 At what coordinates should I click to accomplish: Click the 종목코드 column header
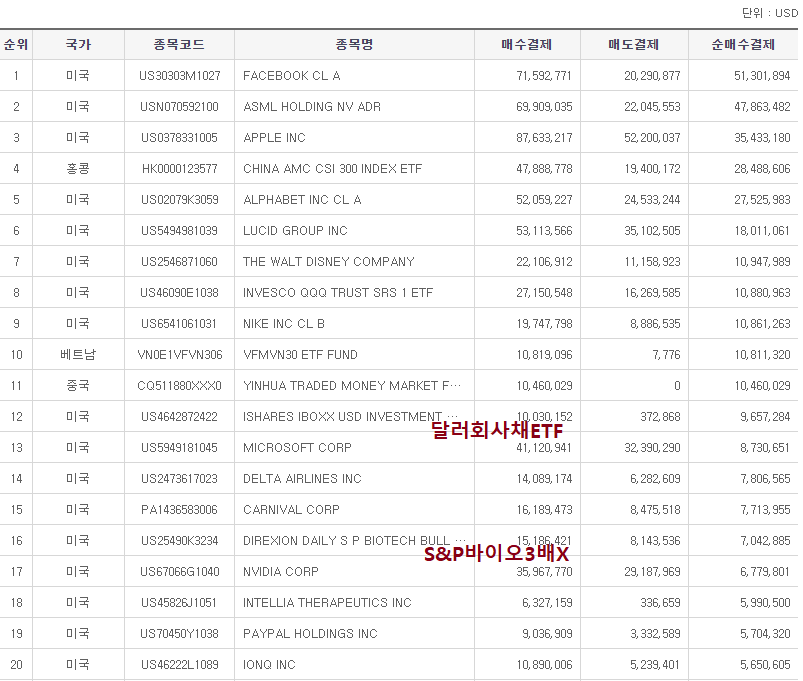179,45
